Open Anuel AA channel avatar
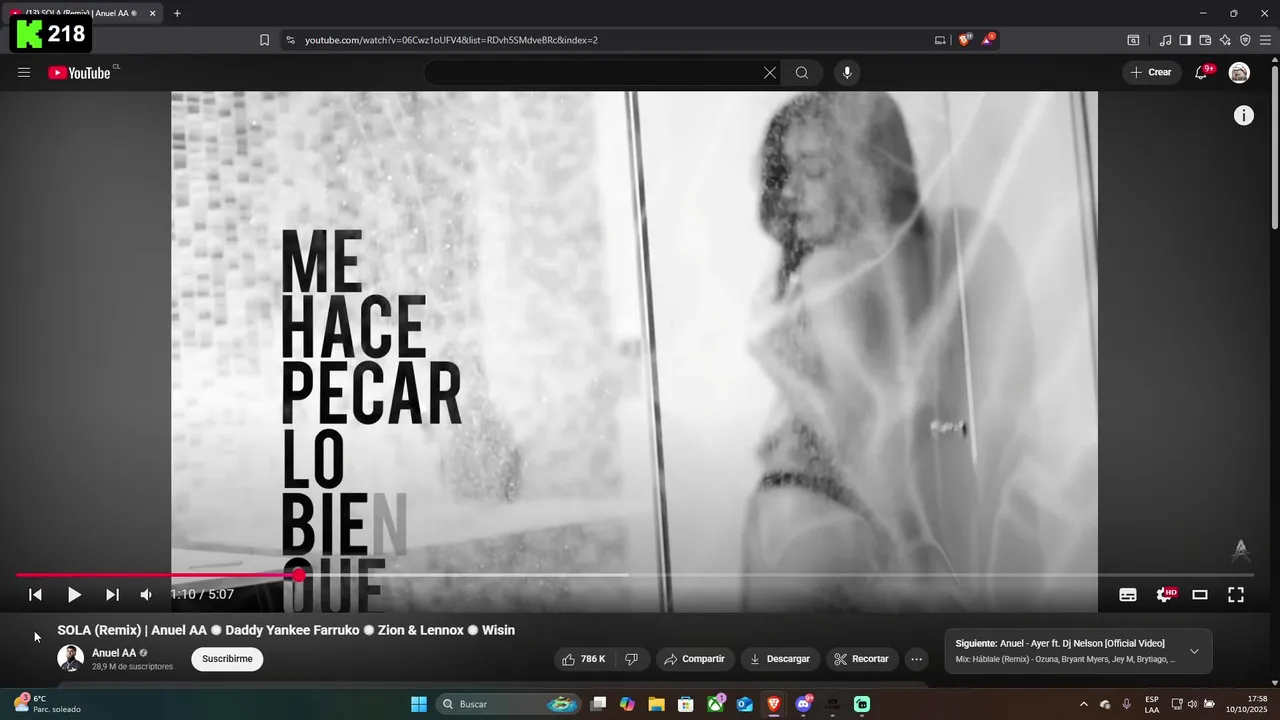Screen dimensions: 1280x720 tap(70, 658)
